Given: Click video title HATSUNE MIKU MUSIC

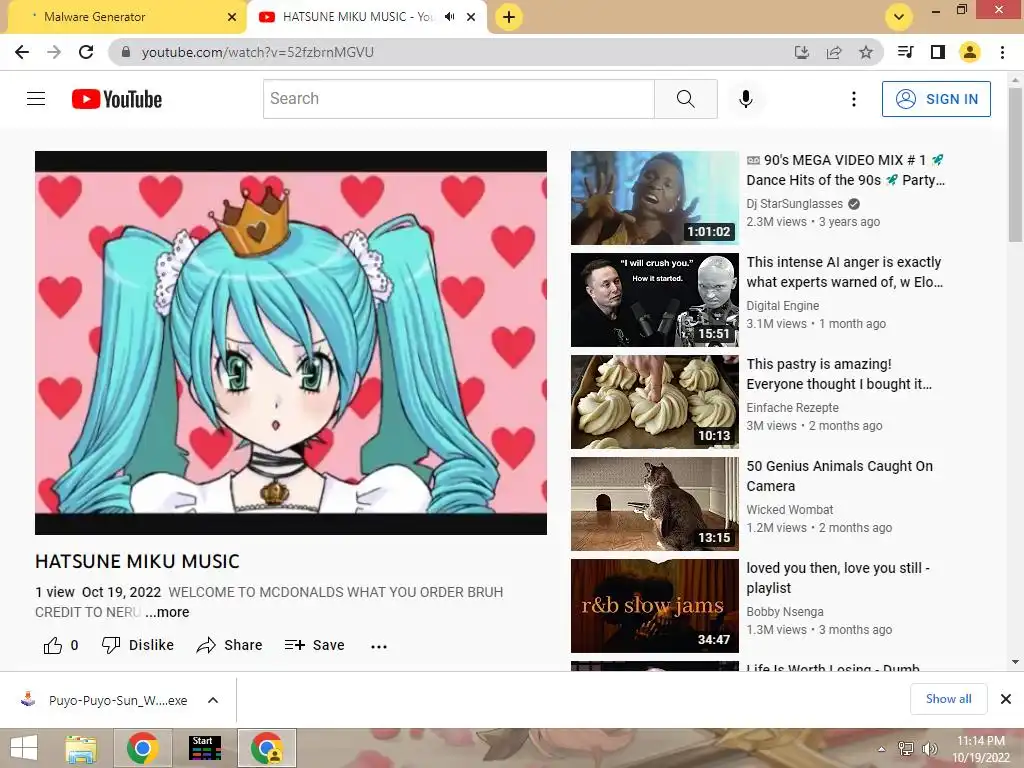Looking at the screenshot, I should tap(137, 562).
